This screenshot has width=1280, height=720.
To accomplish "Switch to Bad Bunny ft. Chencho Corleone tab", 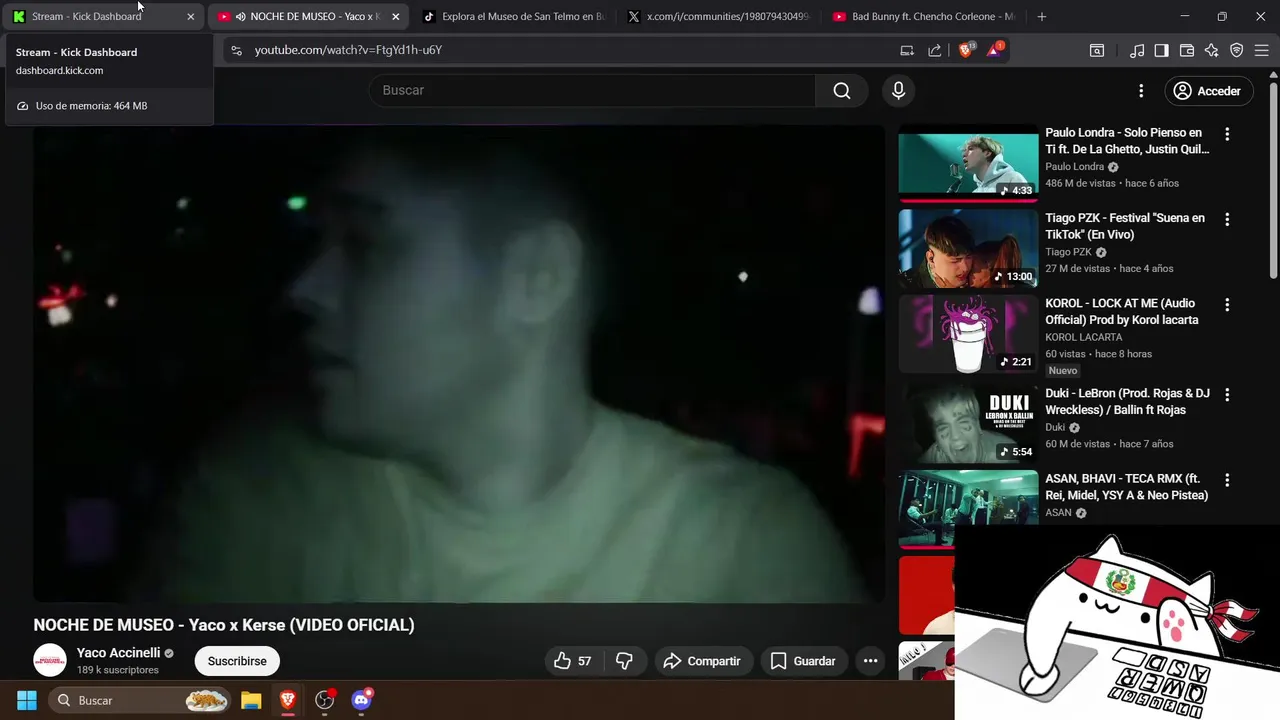I will point(922,17).
